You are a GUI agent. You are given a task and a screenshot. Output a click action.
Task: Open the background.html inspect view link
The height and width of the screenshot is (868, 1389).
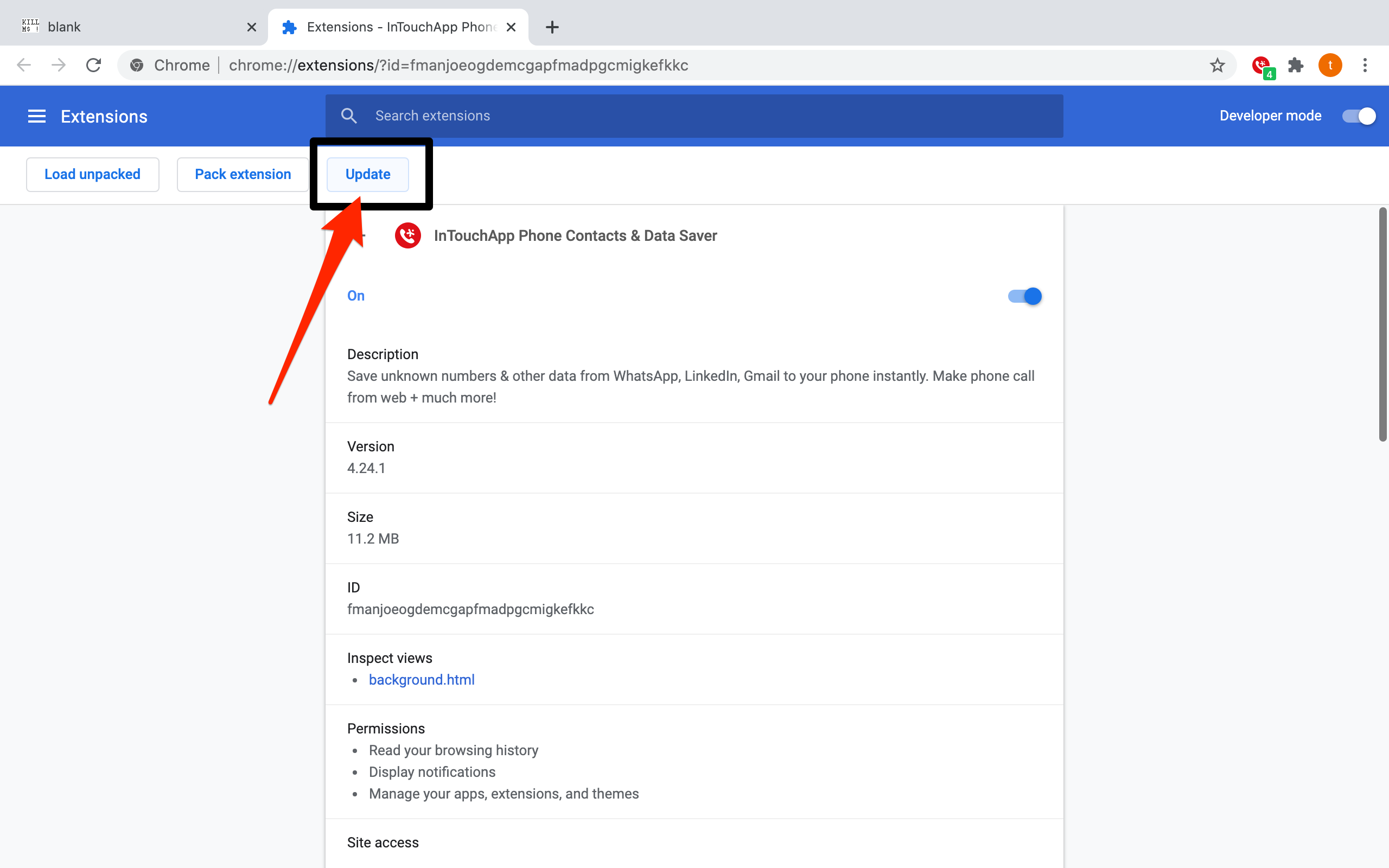tap(421, 680)
